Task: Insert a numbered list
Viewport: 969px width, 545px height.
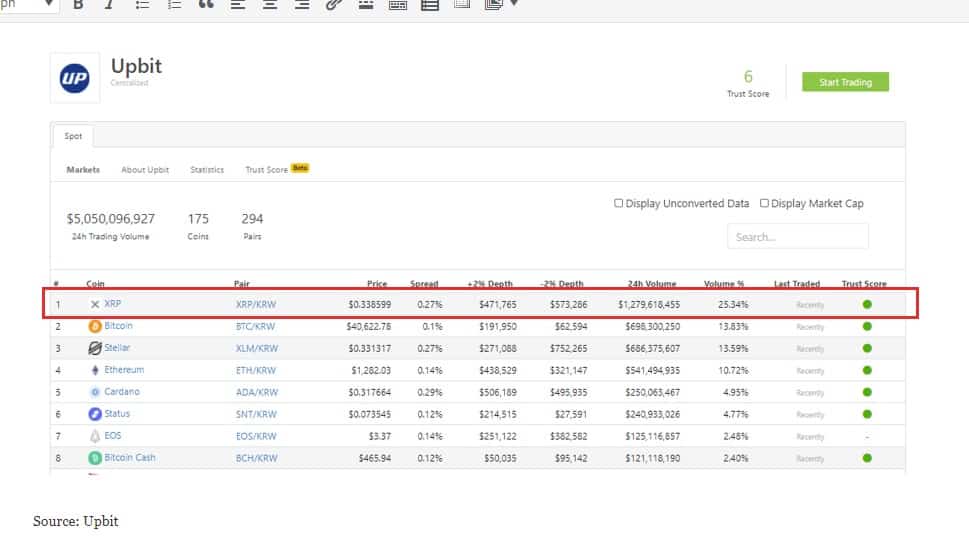Action: coord(174,5)
